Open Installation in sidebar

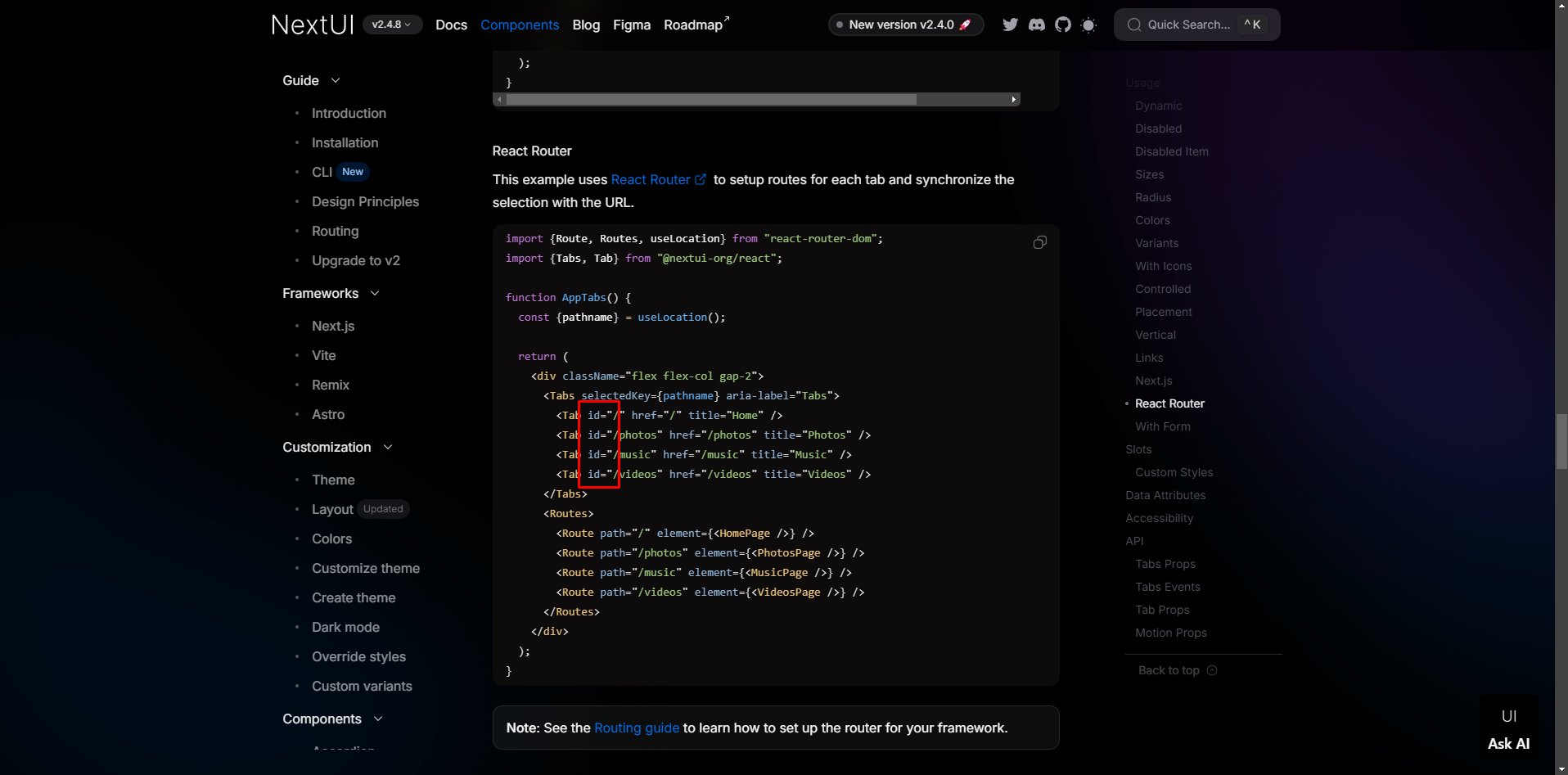(345, 142)
